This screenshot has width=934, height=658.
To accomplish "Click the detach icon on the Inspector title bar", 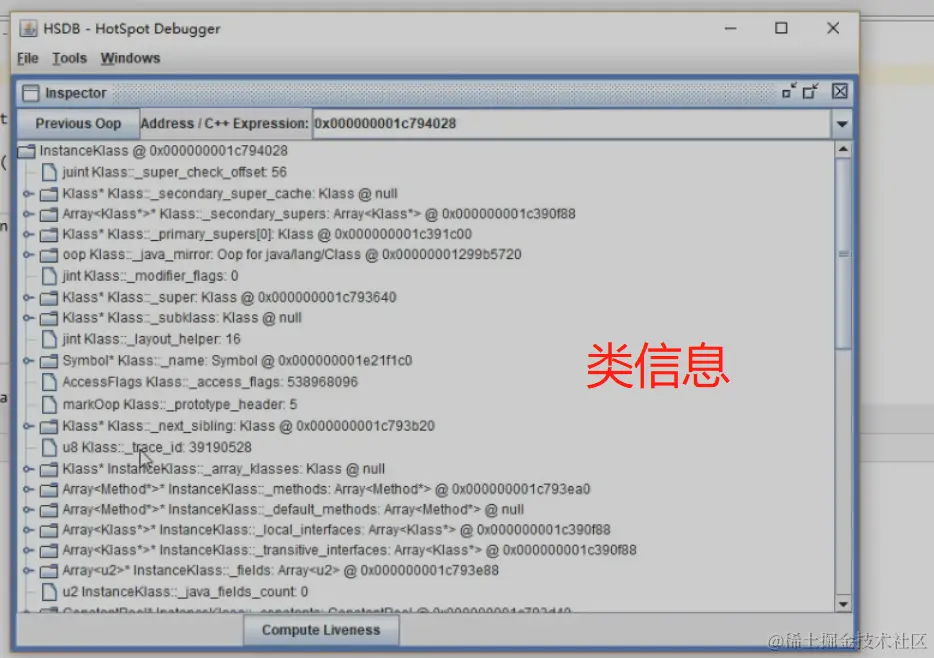I will pyautogui.click(x=811, y=91).
